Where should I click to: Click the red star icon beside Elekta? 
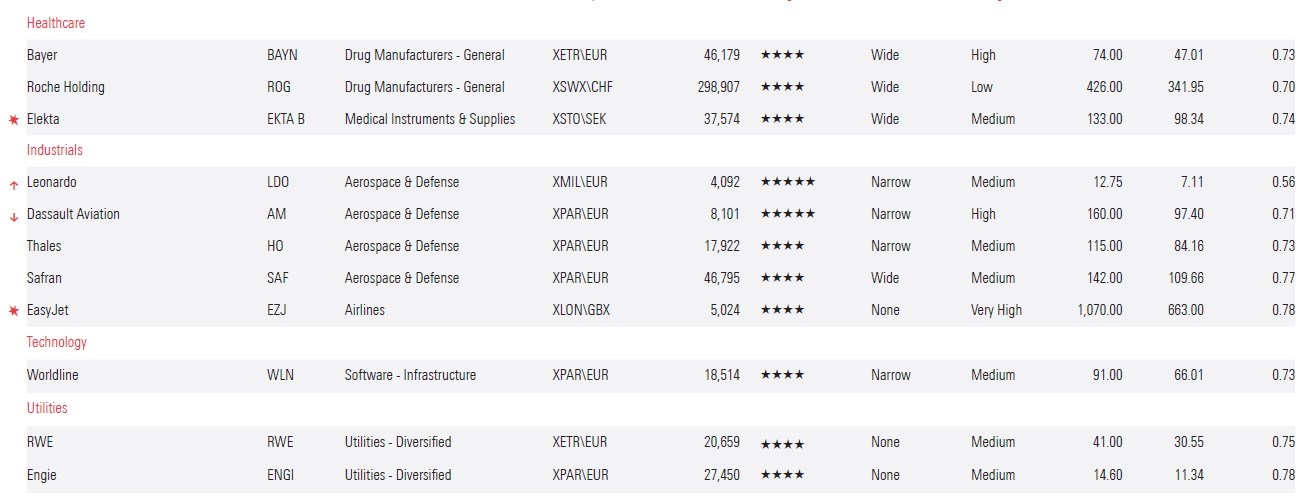click(x=14, y=120)
